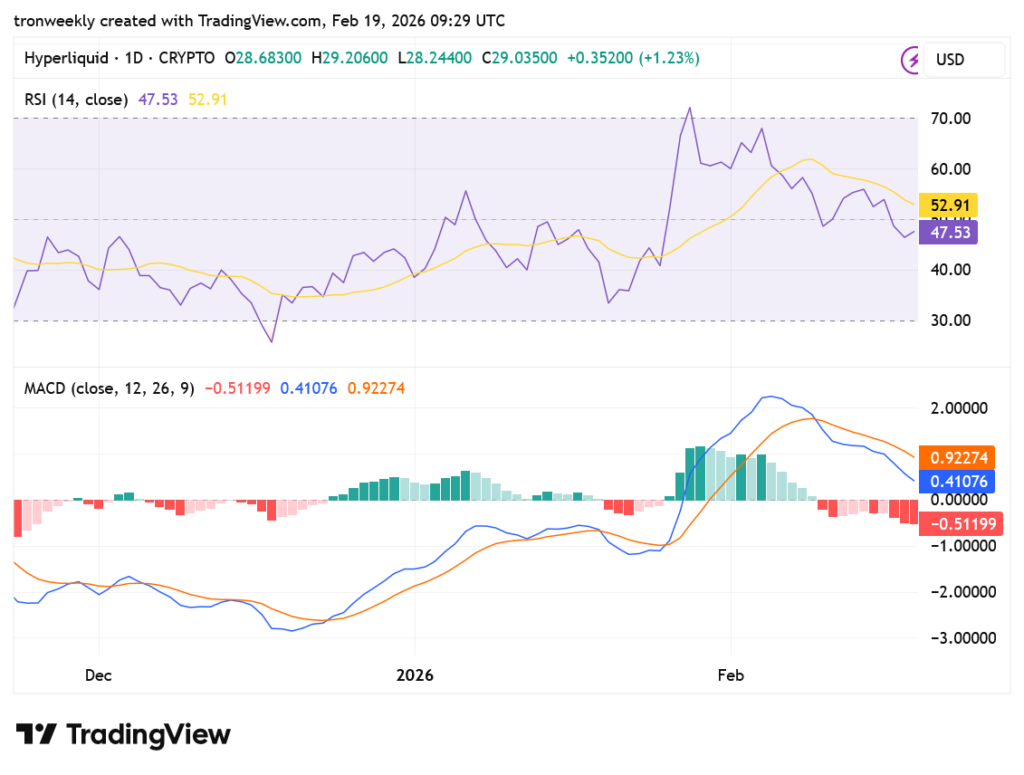1024x775 pixels.
Task: Click the +0.35200 (+1.23%) change value
Action: tap(633, 58)
